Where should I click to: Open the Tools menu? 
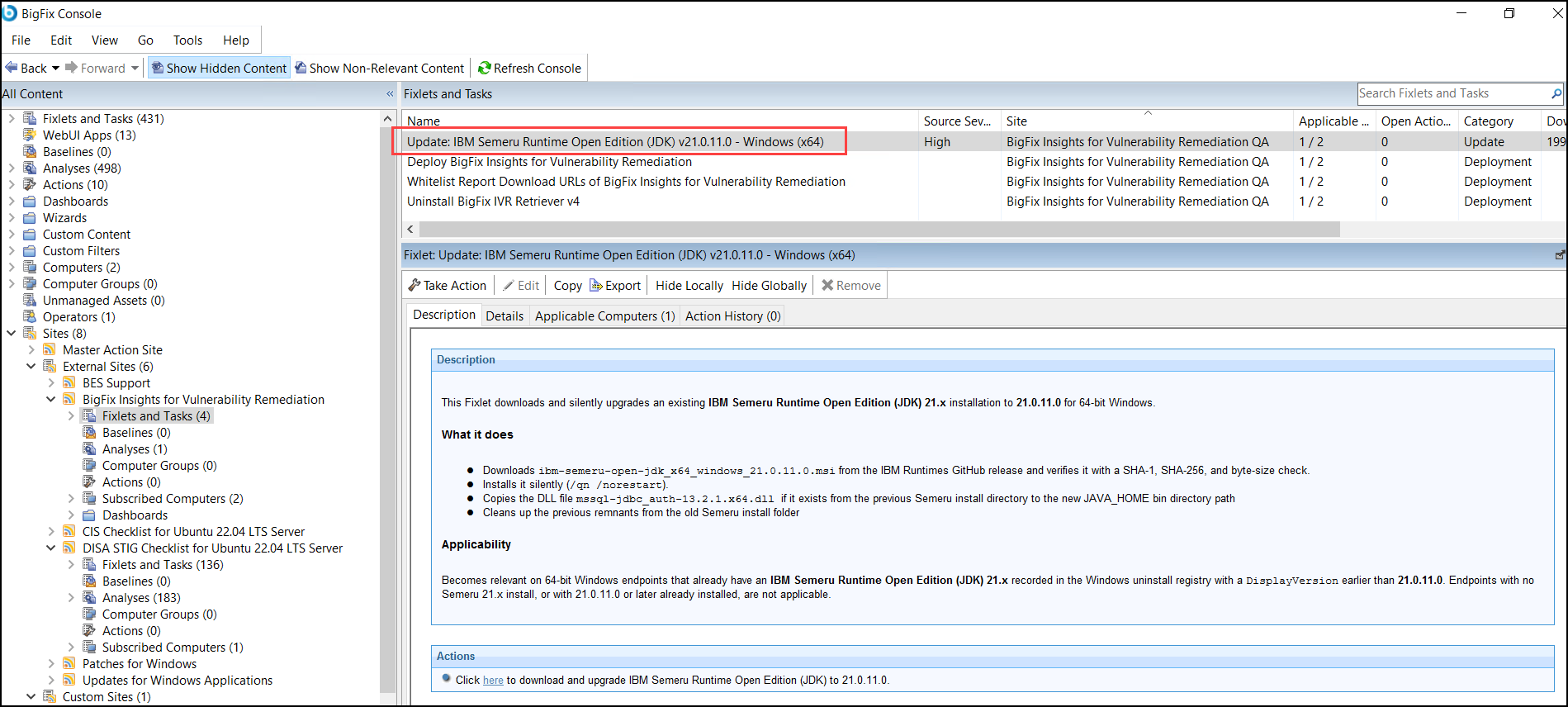point(187,40)
